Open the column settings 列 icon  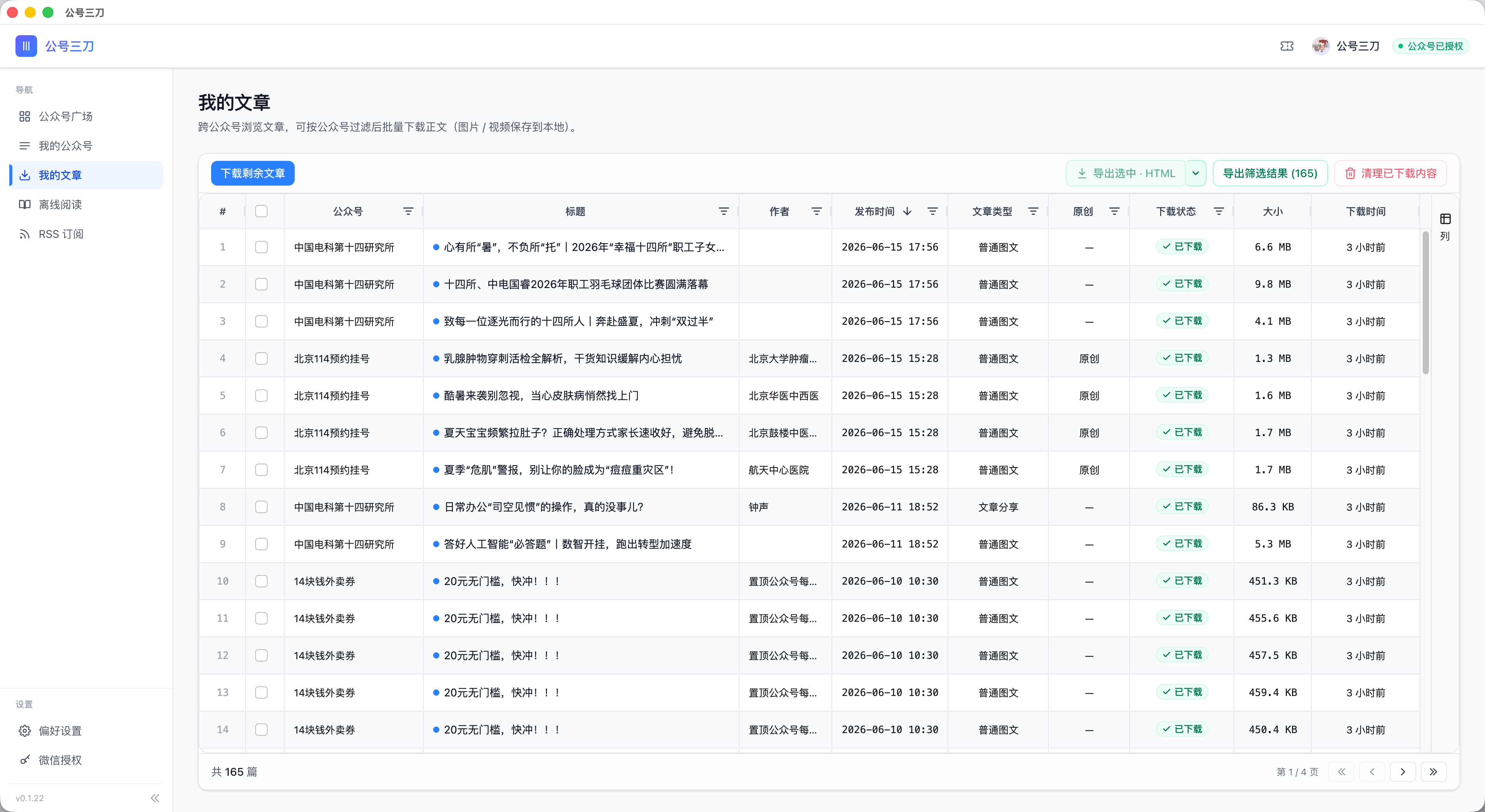pos(1445,227)
